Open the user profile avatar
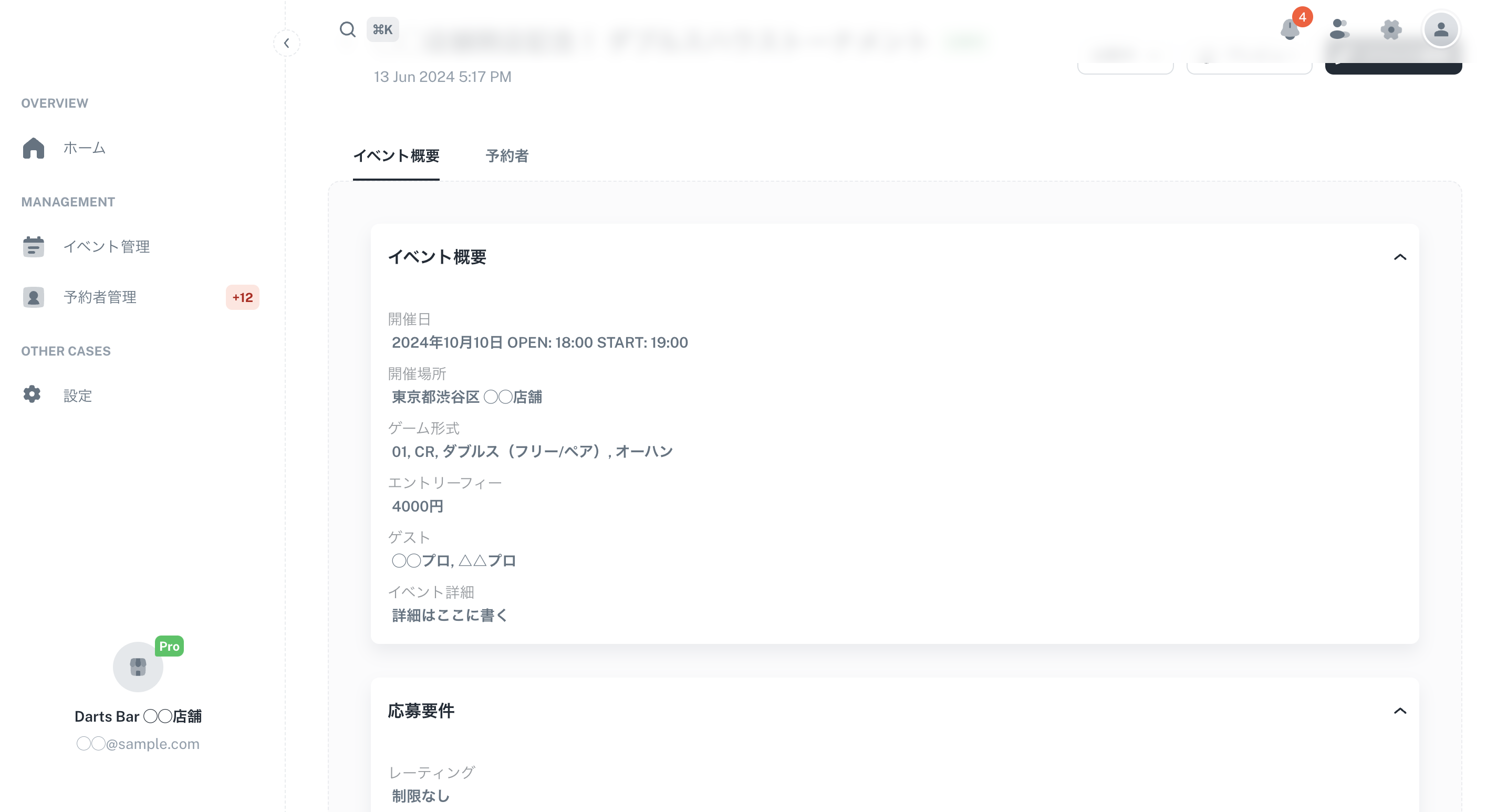 coord(1441,29)
